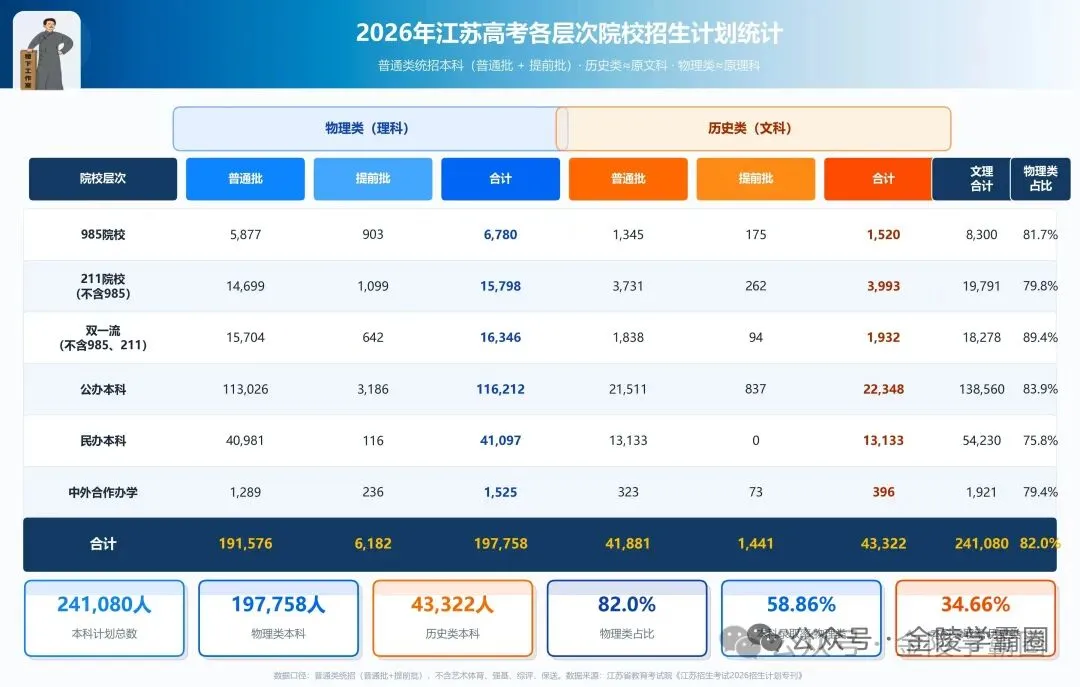Click the value 40,981 in the 民办本科 row
The width and height of the screenshot is (1080, 687).
coord(245,440)
